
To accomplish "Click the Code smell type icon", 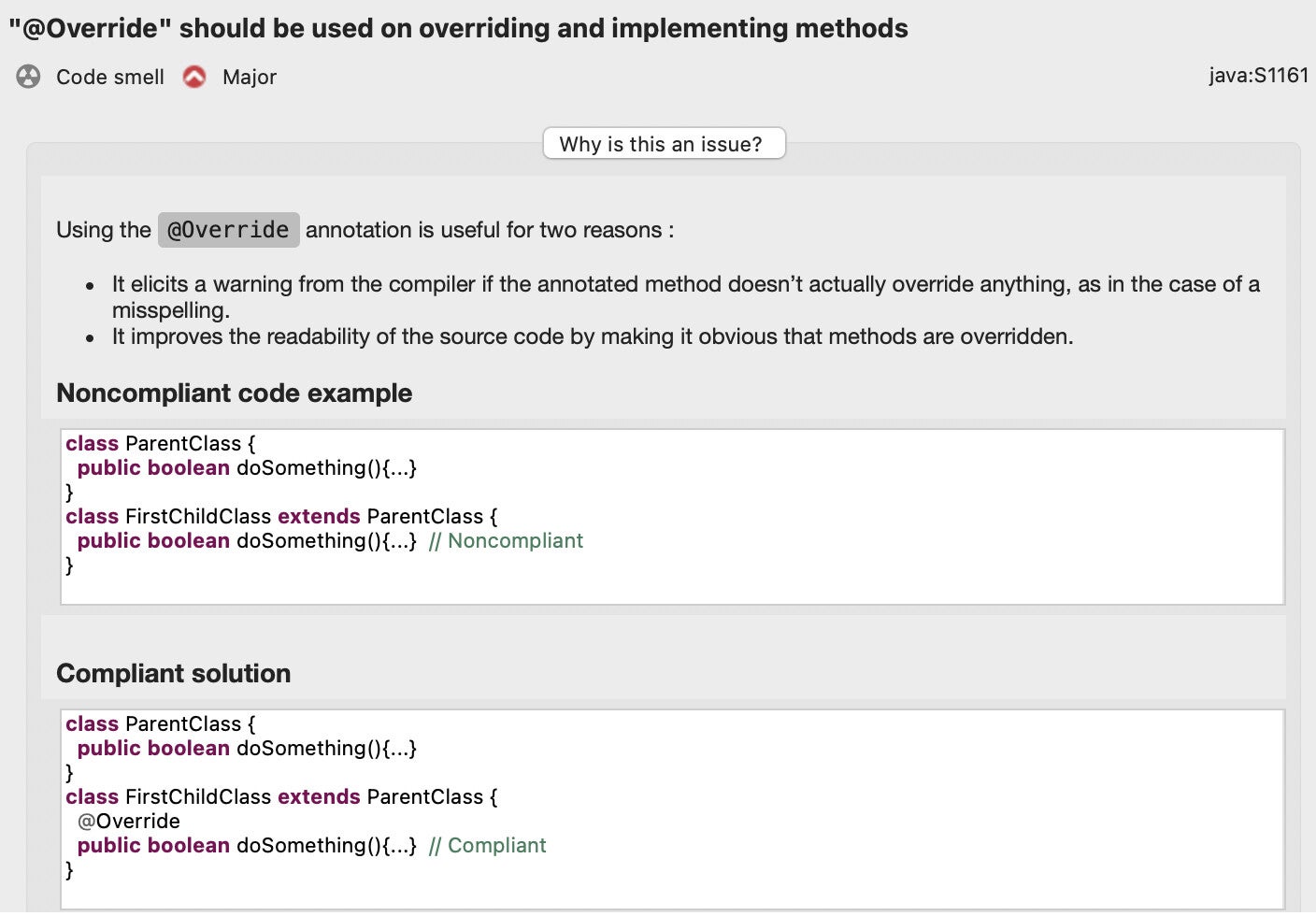I will tap(29, 77).
